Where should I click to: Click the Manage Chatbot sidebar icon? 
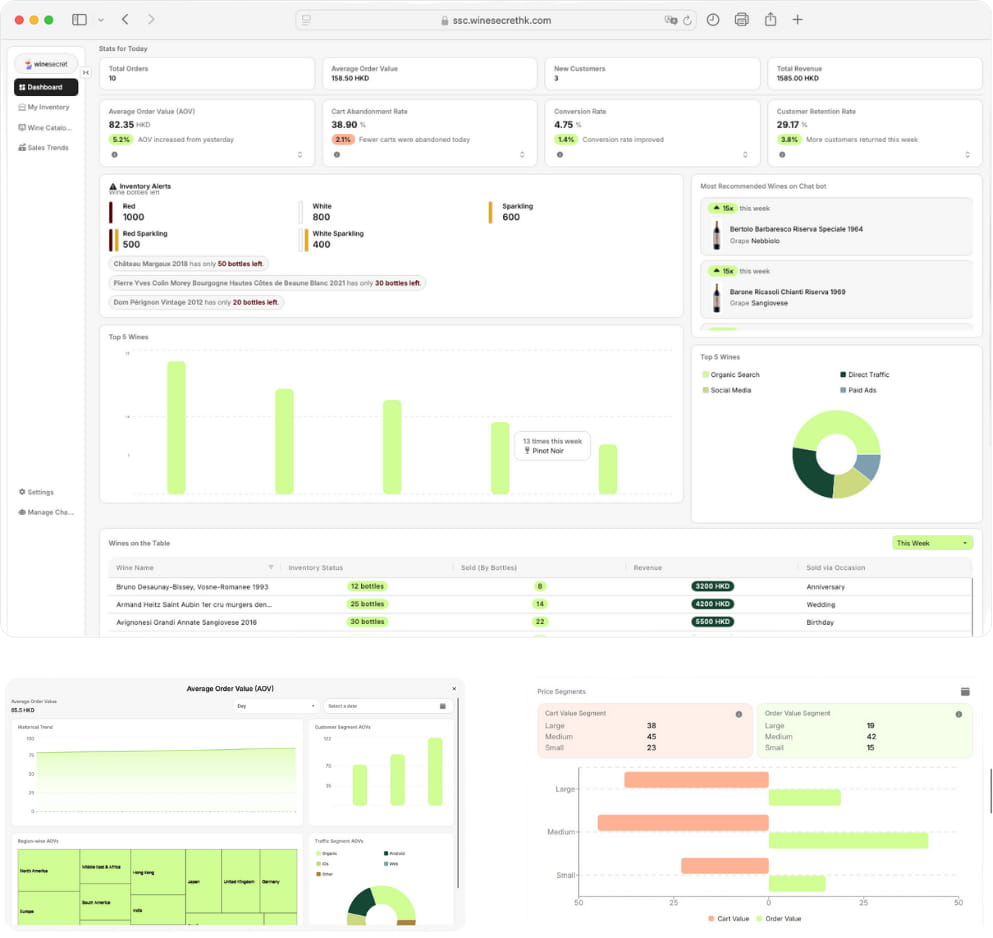[22, 512]
